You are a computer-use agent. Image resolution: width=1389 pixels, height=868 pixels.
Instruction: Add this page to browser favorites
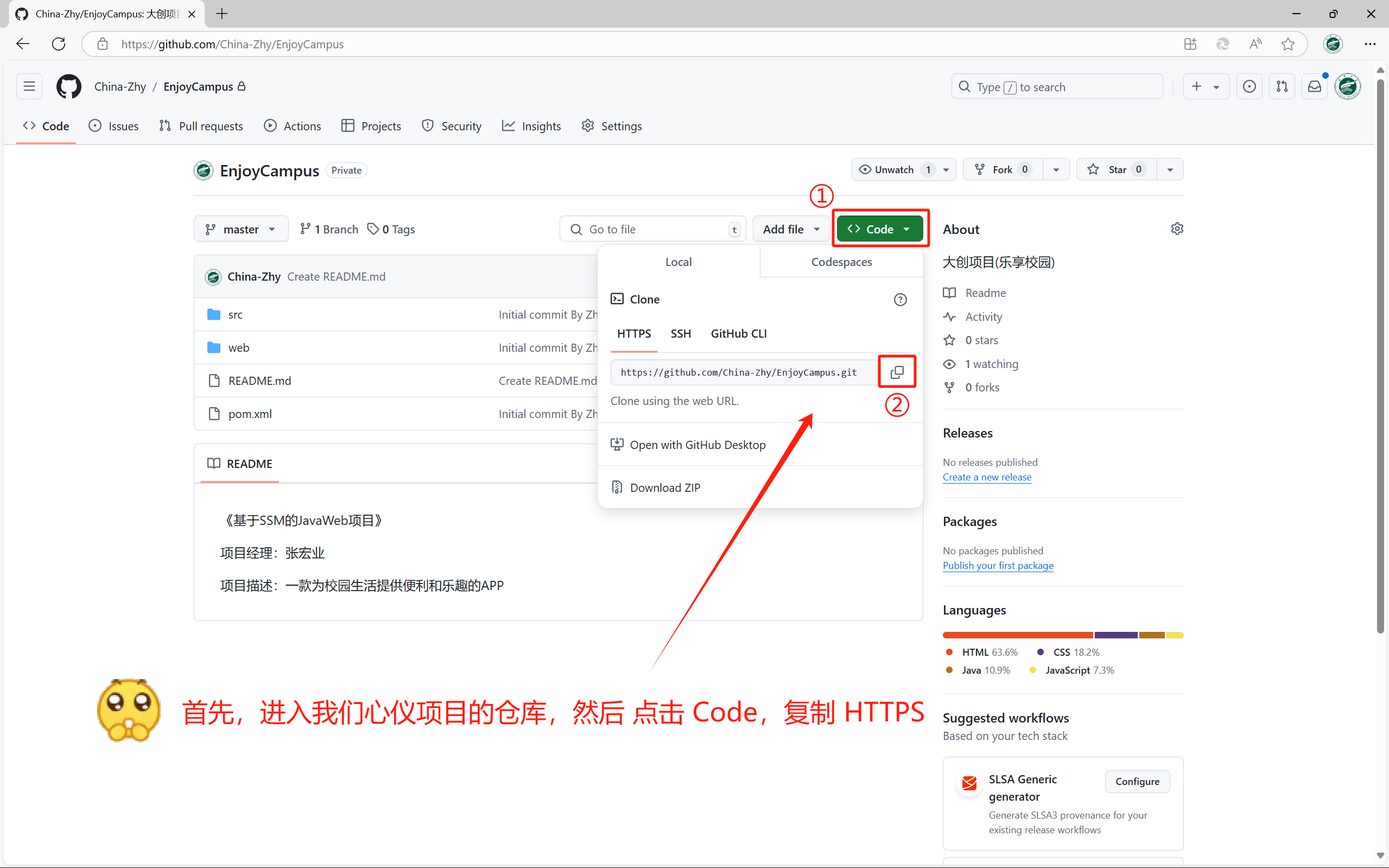point(1287,44)
